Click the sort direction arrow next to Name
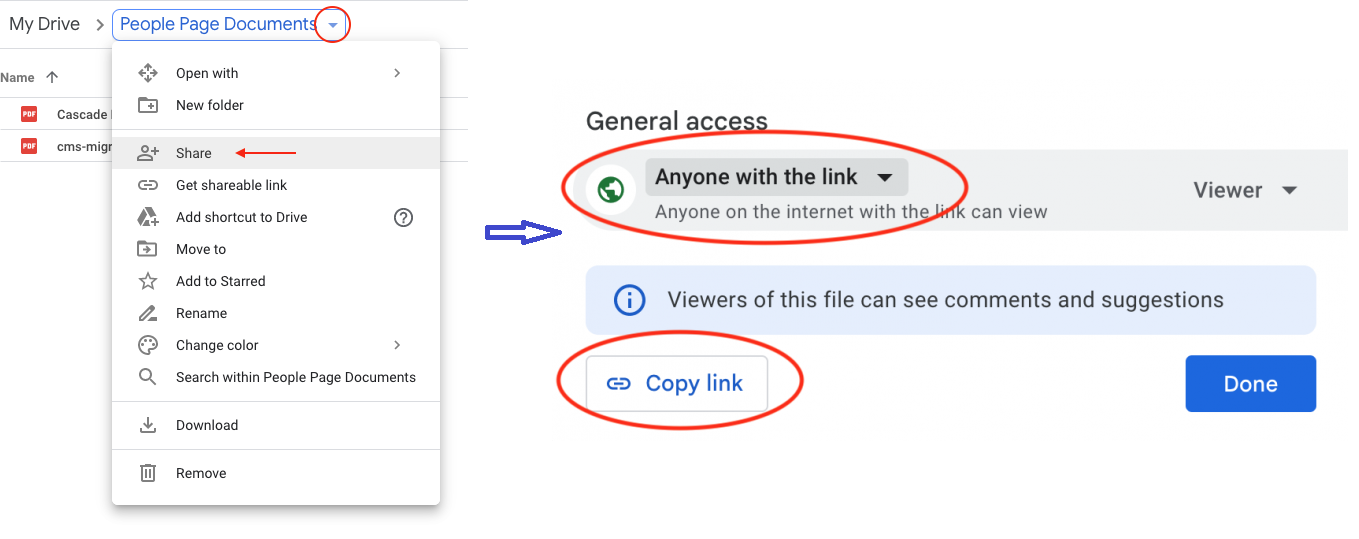This screenshot has width=1359, height=539. point(52,77)
